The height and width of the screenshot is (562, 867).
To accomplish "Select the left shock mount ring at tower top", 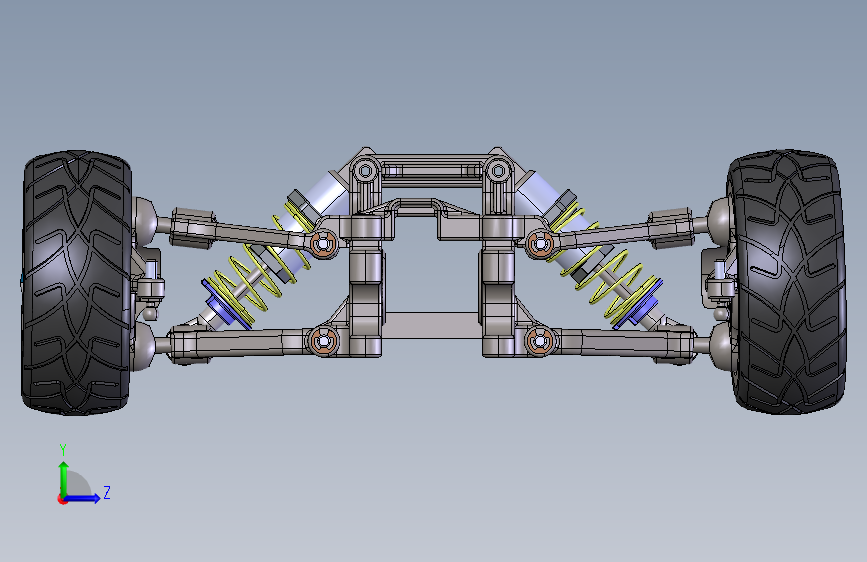I will tap(365, 170).
